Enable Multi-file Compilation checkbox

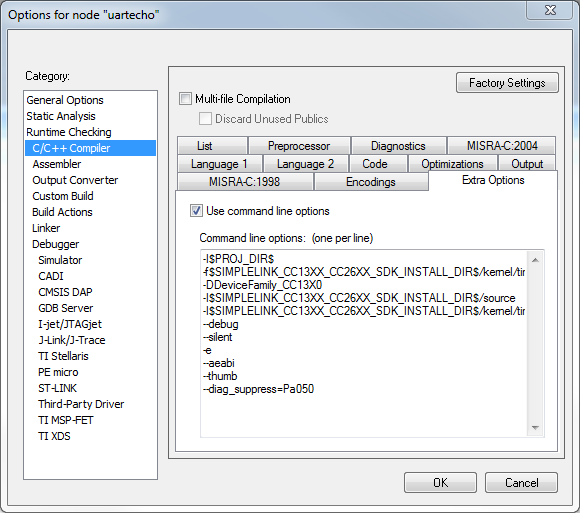pyautogui.click(x=185, y=99)
